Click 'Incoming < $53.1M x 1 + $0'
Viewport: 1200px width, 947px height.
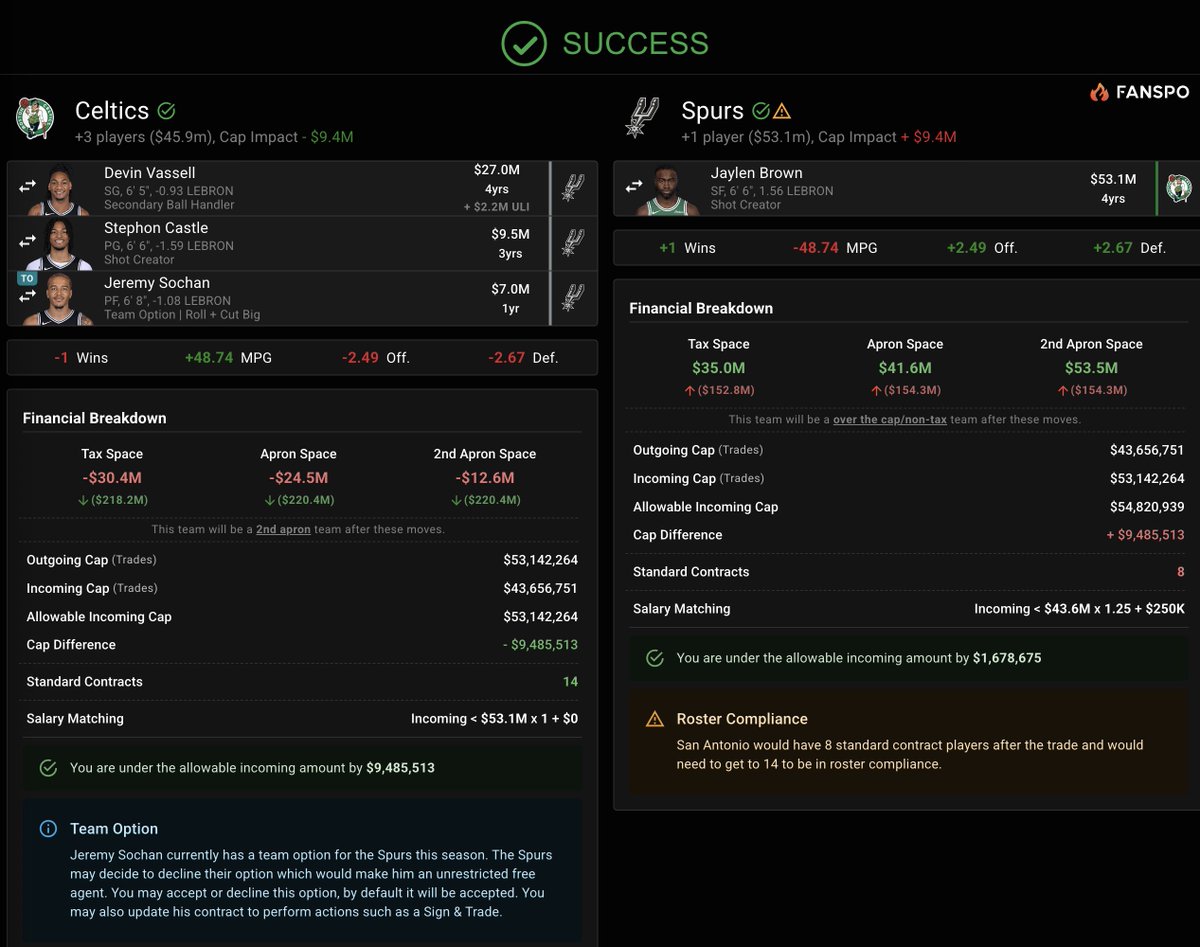[494, 719]
